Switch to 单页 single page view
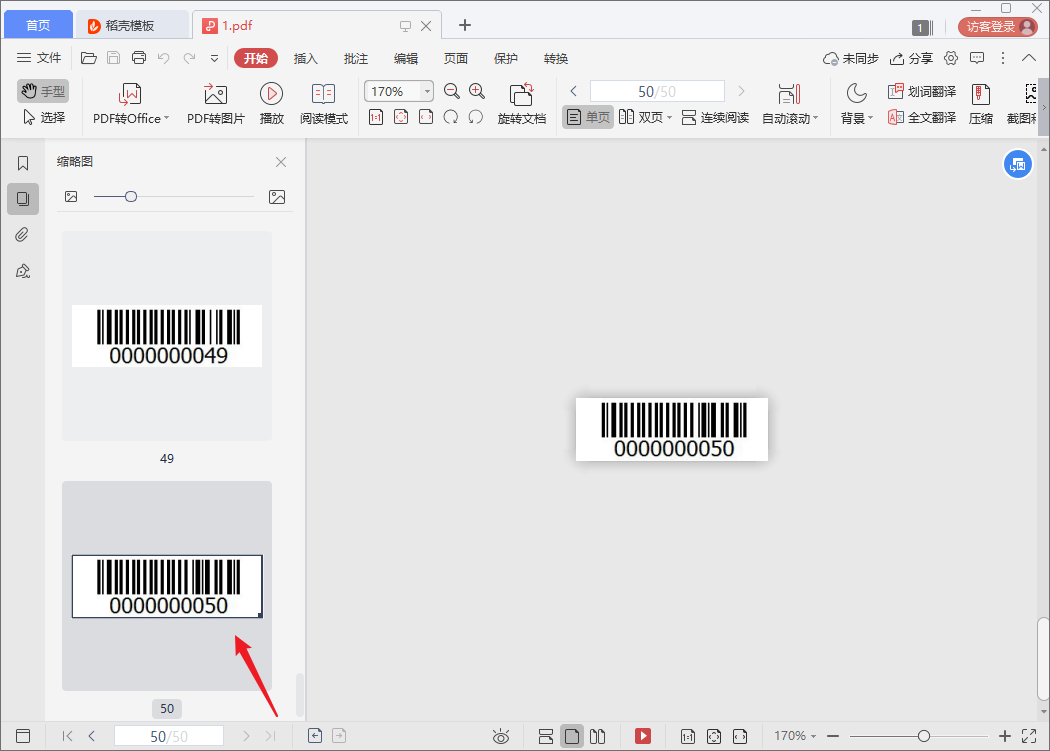Image resolution: width=1050 pixels, height=751 pixels. tap(588, 117)
